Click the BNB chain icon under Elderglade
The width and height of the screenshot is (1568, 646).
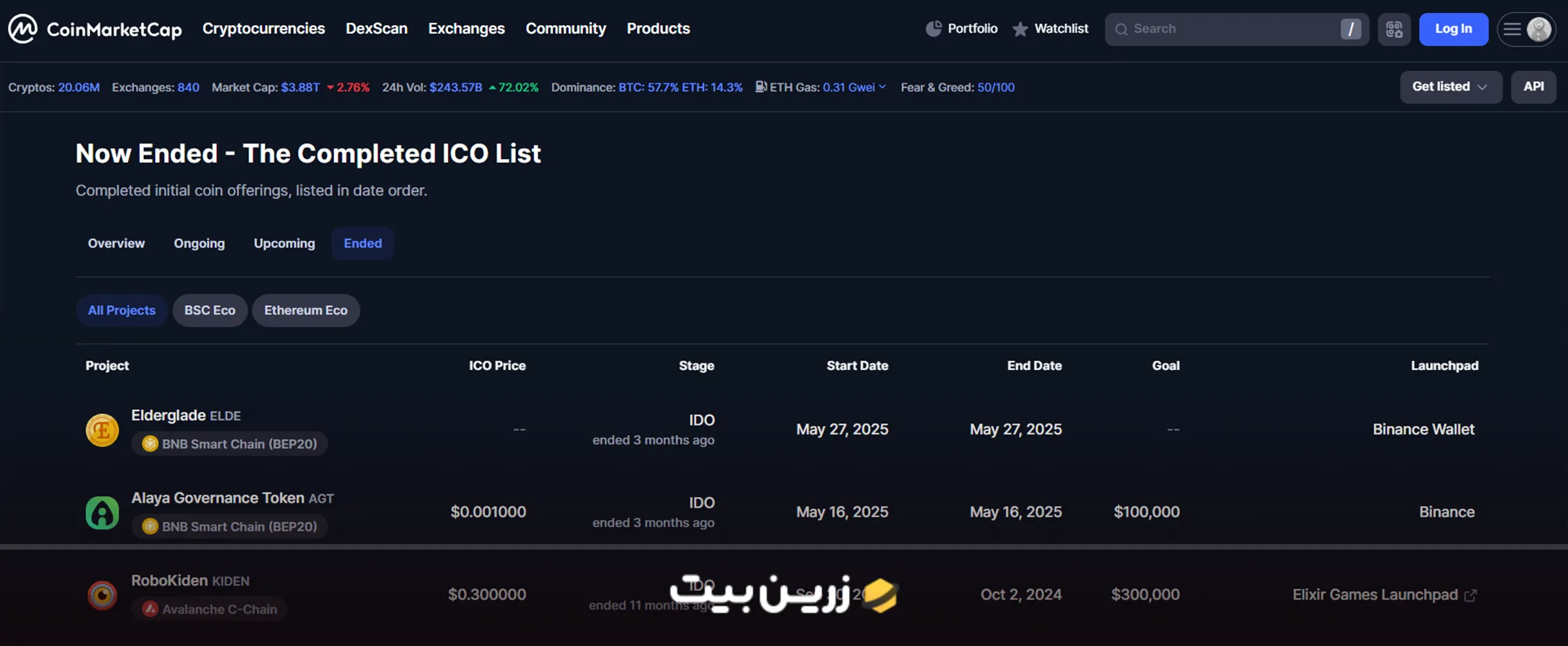(149, 444)
